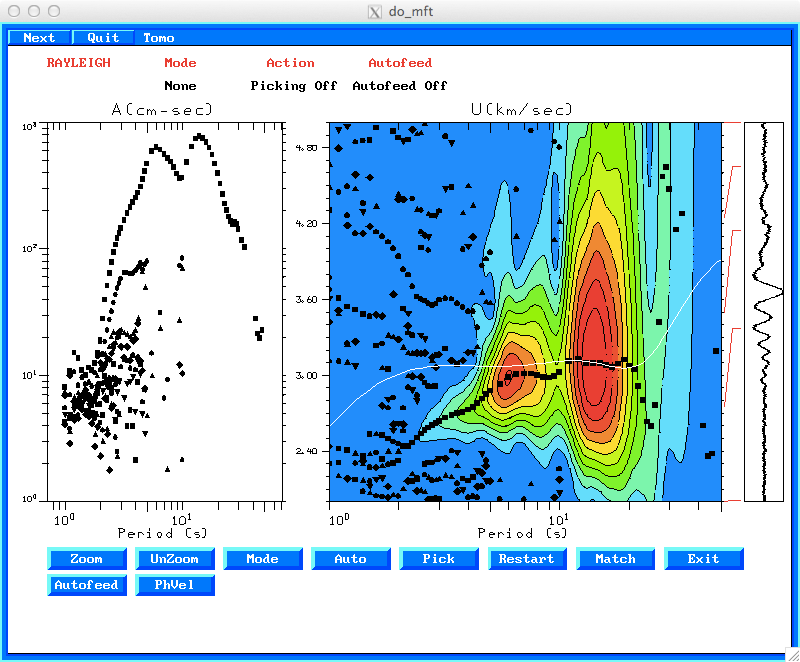Click the 'Picking Off' status text

294,86
